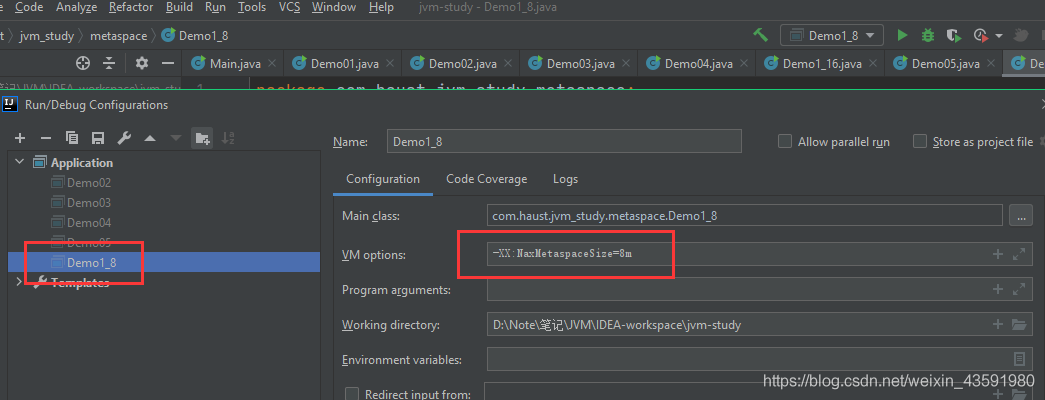Image resolution: width=1045 pixels, height=400 pixels.
Task: Start debugging with the bug icon
Action: (x=928, y=35)
